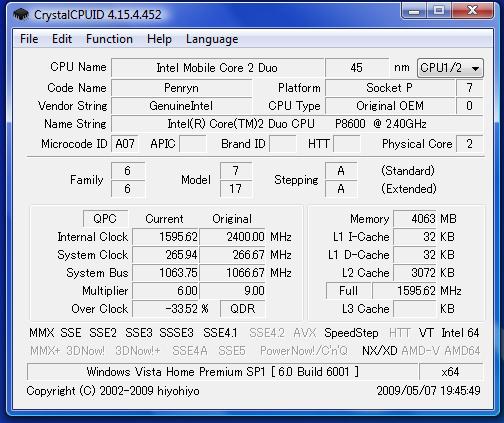The image size is (504, 423).
Task: Click the Windows Vista Home Premium SP1 field
Action: point(222,371)
